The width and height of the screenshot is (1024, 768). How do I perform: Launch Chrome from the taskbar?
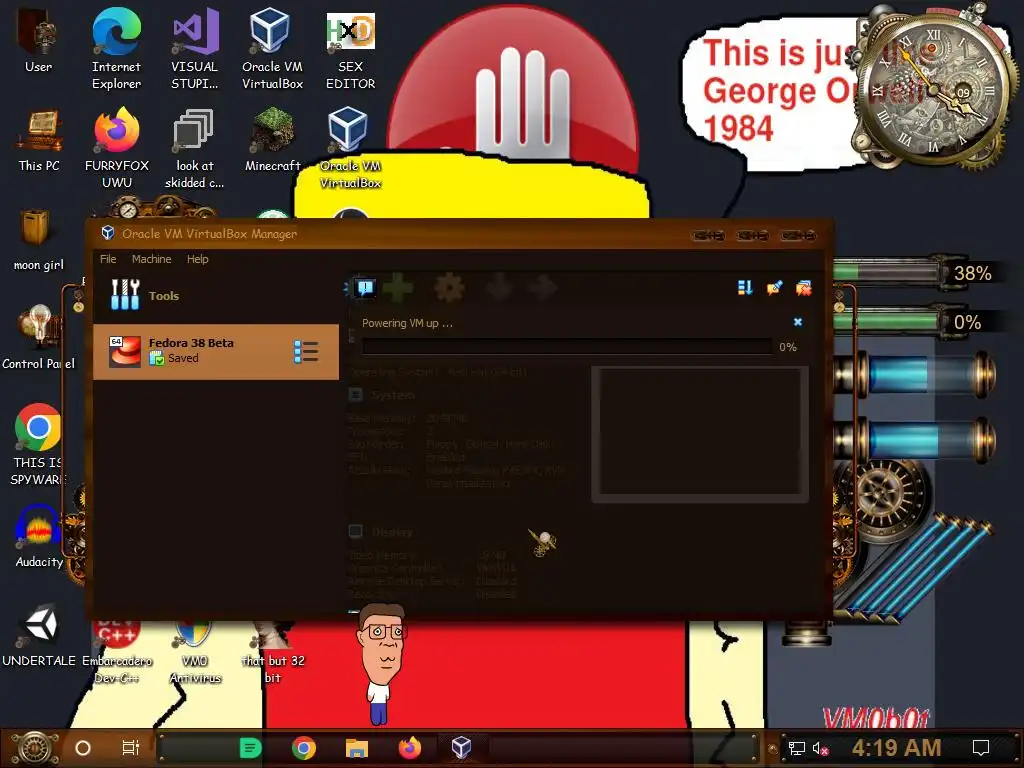pos(304,748)
